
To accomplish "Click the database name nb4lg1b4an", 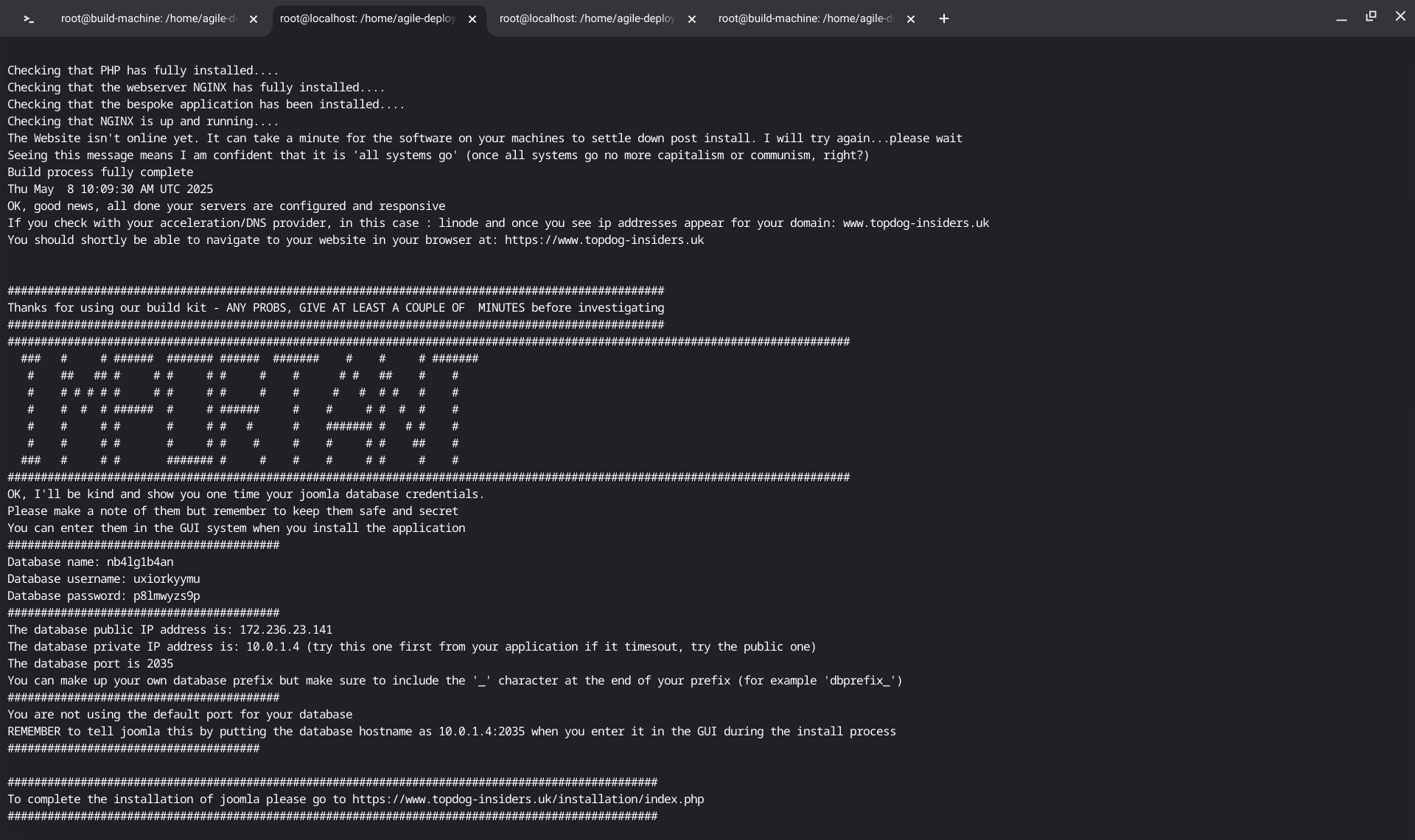I will click(x=140, y=562).
